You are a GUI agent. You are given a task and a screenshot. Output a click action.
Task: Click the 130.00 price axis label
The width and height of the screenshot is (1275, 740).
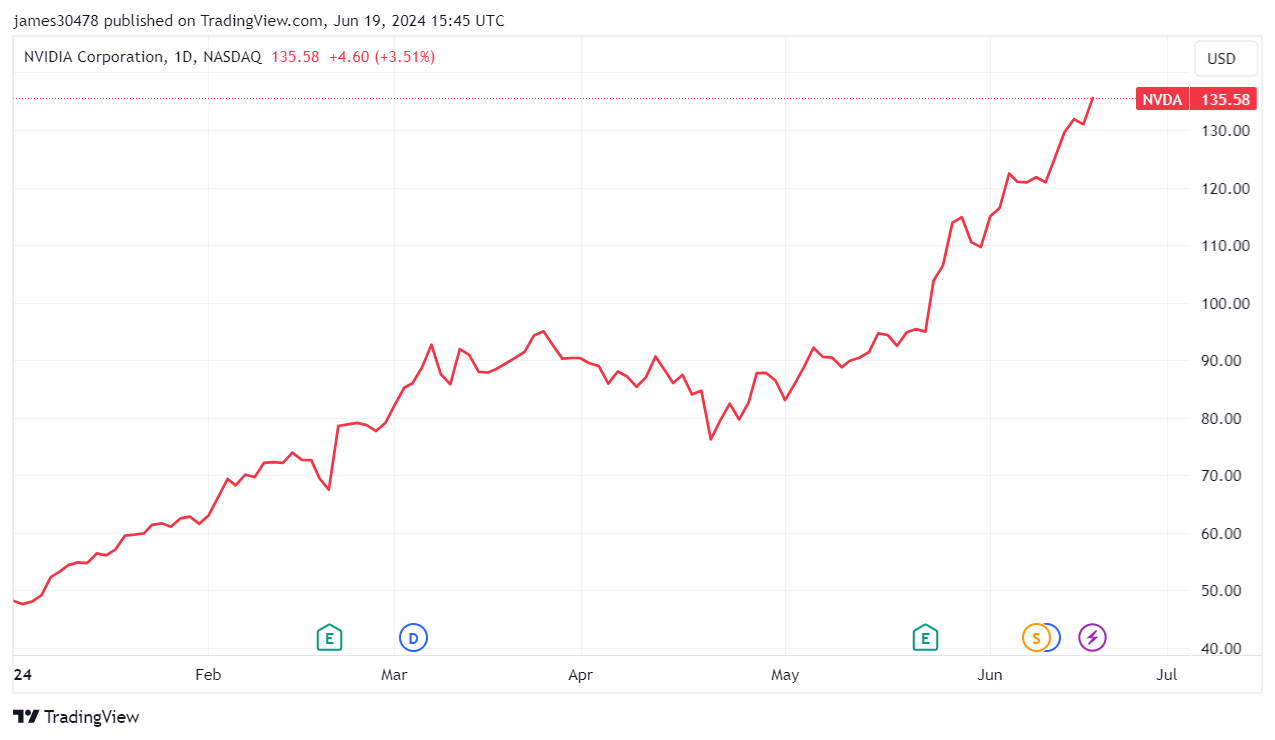click(x=1225, y=130)
